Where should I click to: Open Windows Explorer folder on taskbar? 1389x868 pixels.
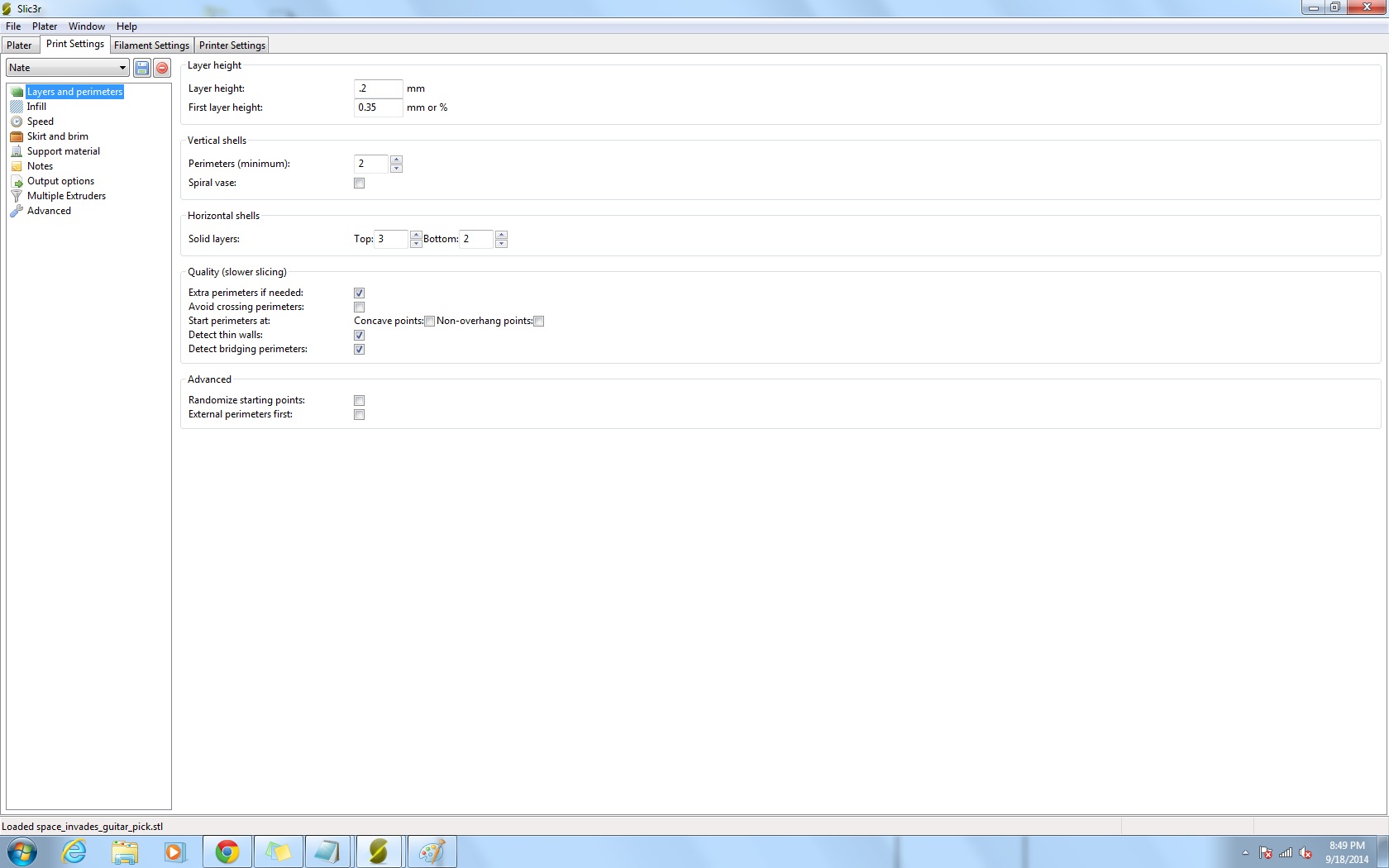point(125,851)
